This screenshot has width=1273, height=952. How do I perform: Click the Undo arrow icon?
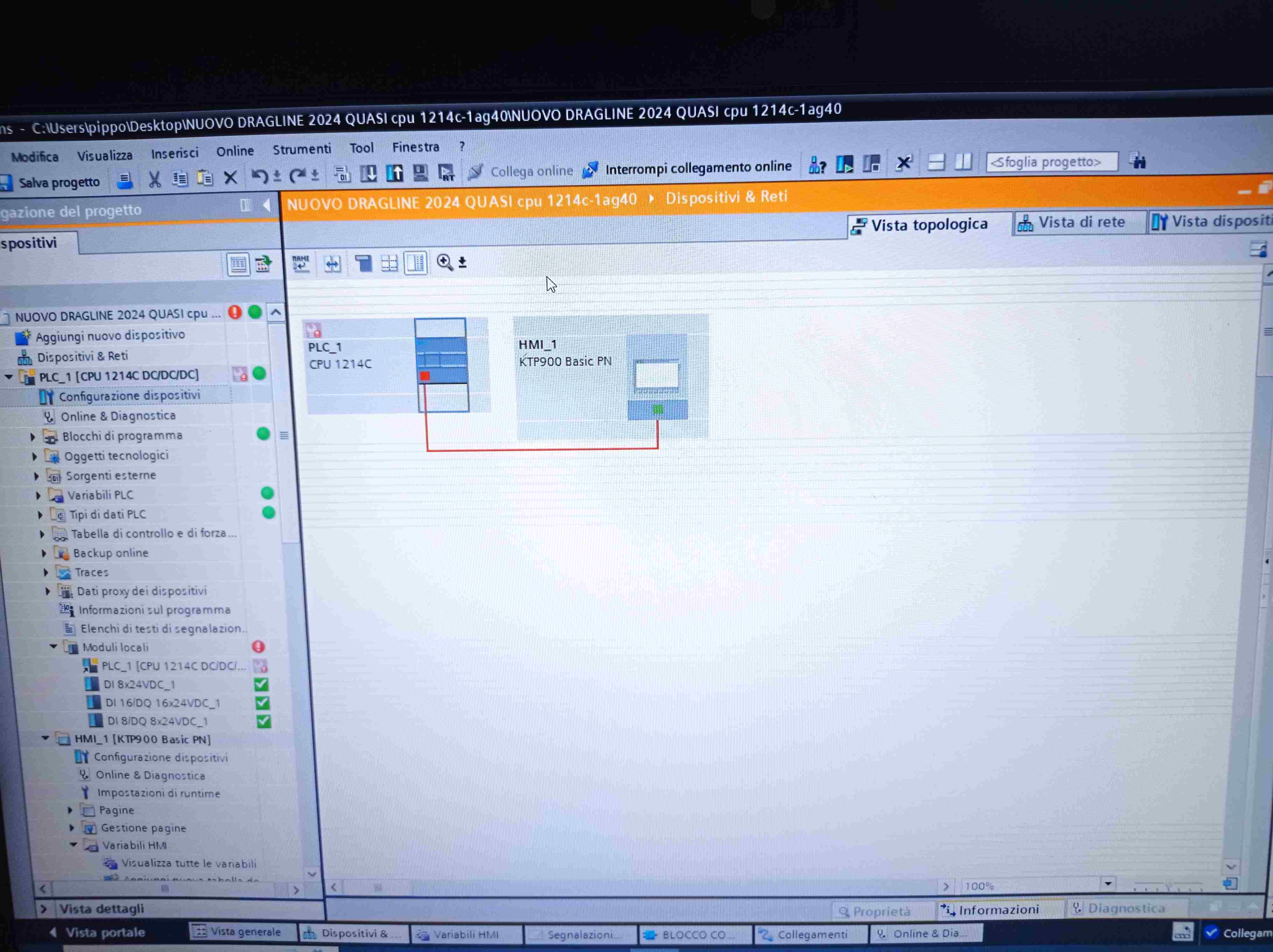point(260,176)
